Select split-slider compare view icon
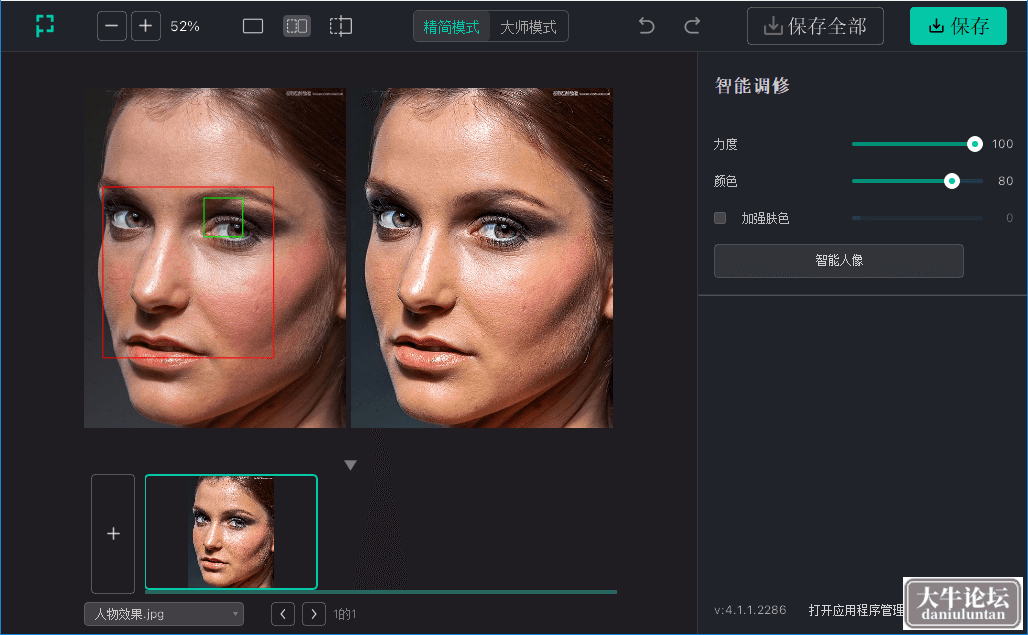 [x=341, y=26]
